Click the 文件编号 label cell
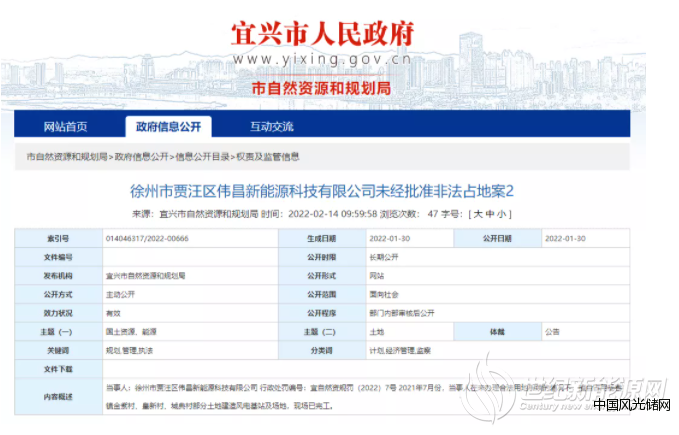This screenshot has width=679, height=435. coord(58,257)
